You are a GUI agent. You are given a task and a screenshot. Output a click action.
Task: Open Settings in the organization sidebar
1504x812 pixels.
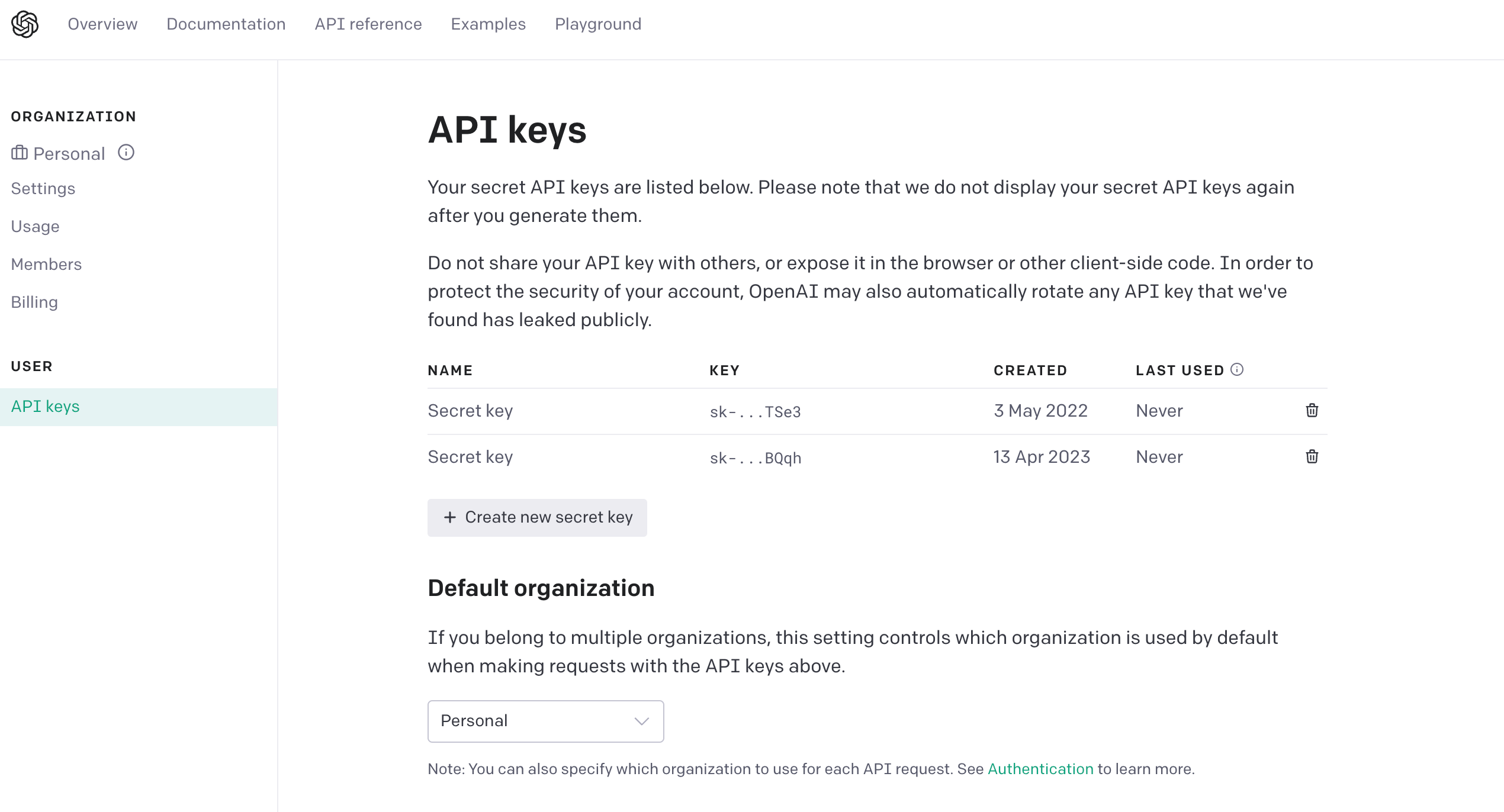(x=43, y=189)
